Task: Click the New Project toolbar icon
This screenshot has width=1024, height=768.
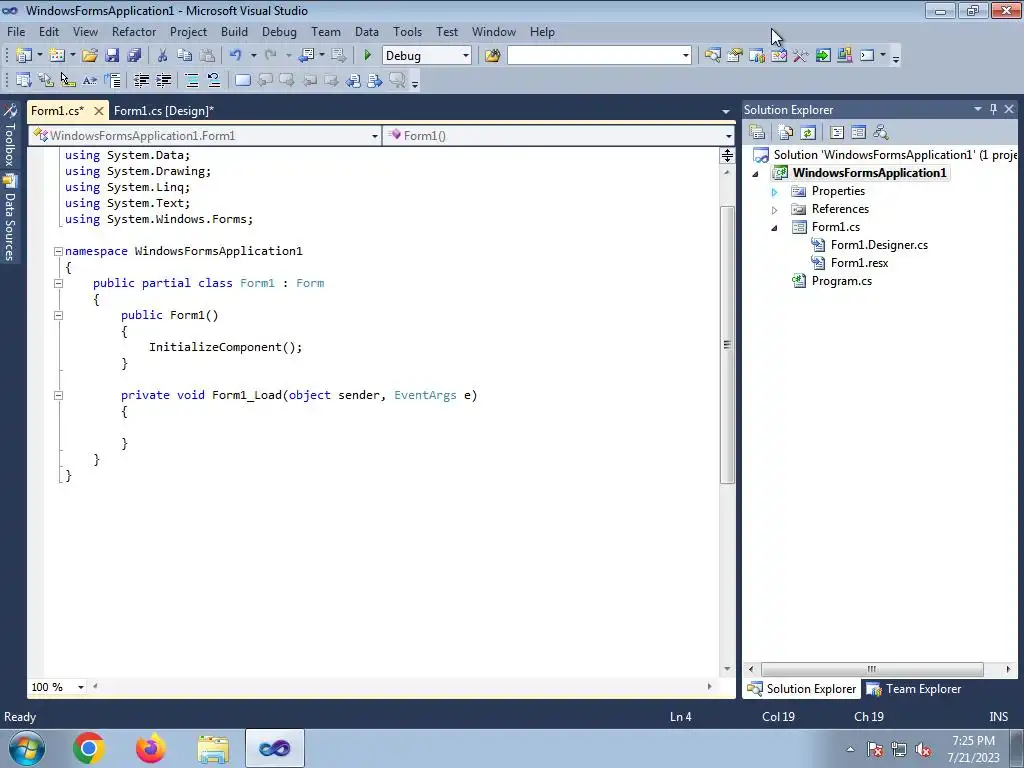Action: 24,56
